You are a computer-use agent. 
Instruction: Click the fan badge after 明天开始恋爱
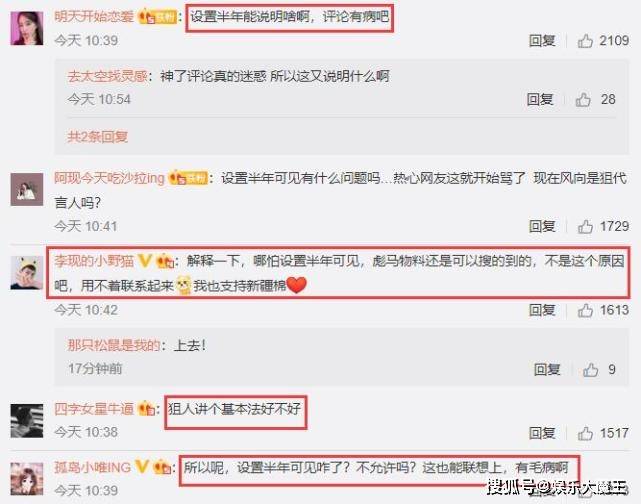click(157, 17)
